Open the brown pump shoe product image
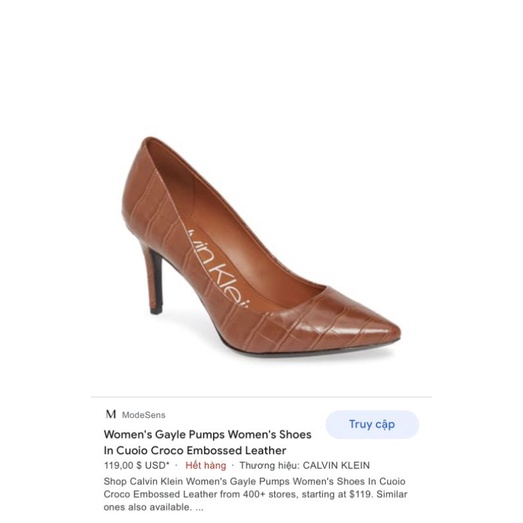Viewport: 523px width, 523px height. [261, 248]
